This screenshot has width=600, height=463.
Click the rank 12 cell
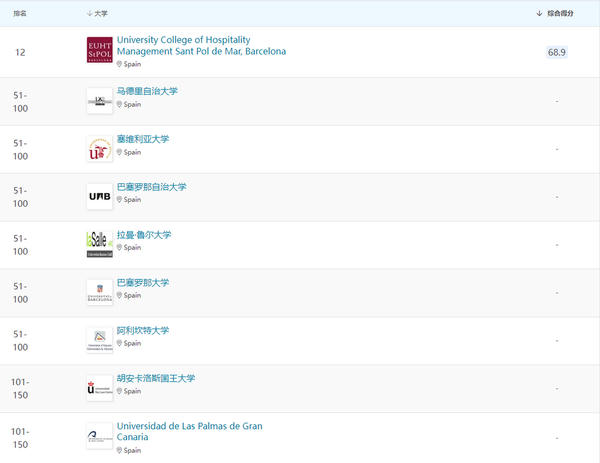point(20,52)
